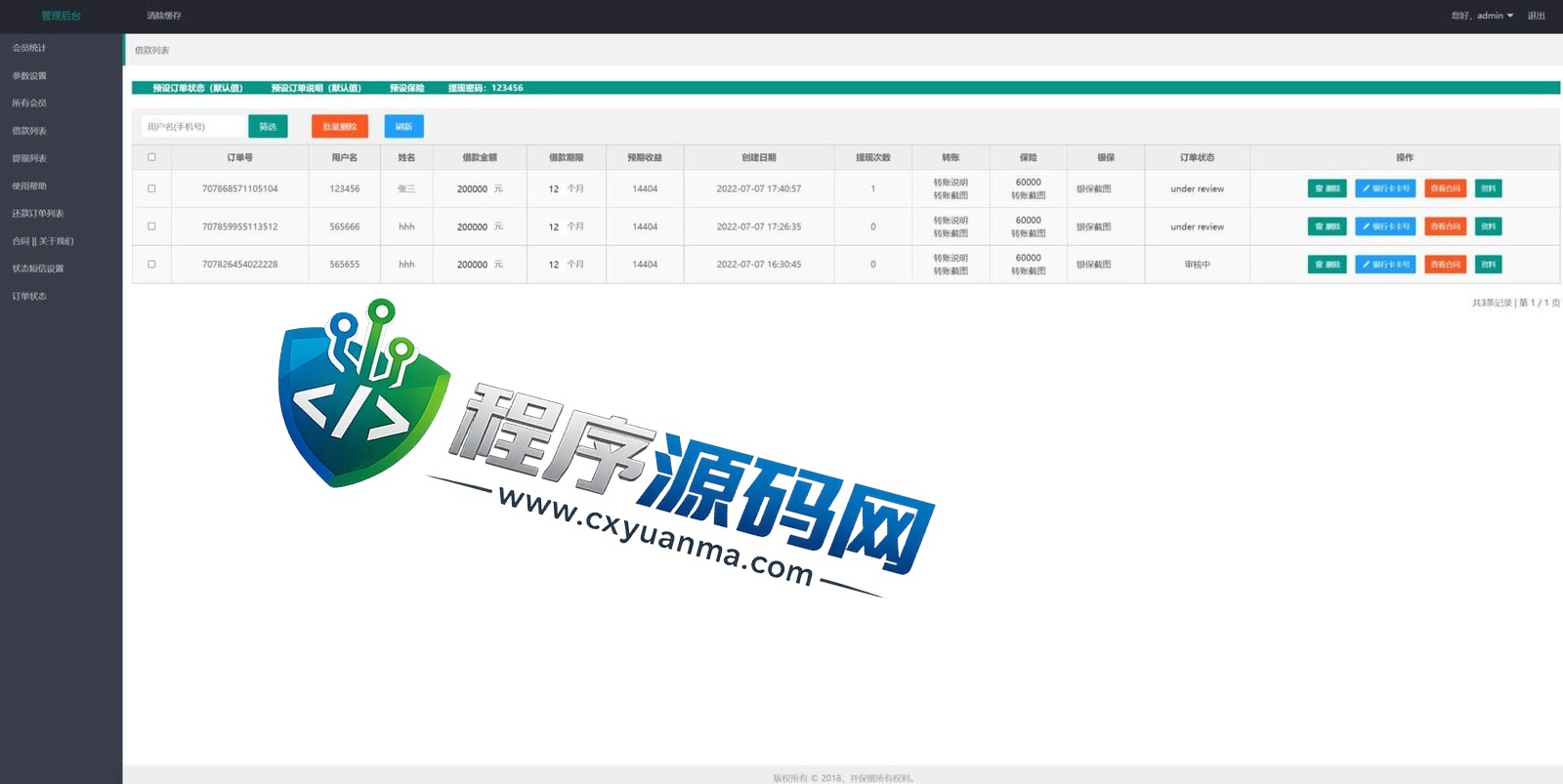
Task: Click the 退出 logout link
Action: pyautogui.click(x=1537, y=16)
